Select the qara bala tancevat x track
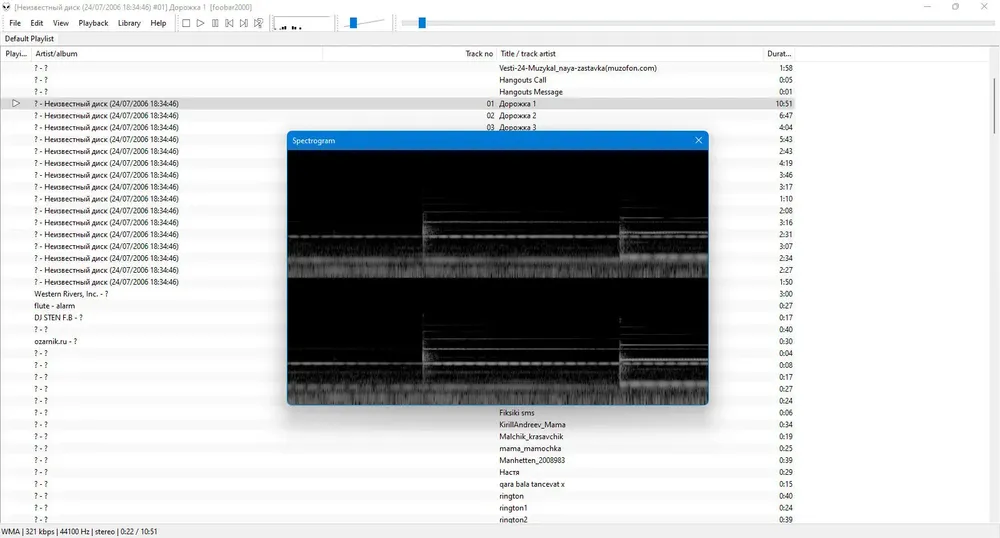1000x538 pixels. [x=531, y=484]
